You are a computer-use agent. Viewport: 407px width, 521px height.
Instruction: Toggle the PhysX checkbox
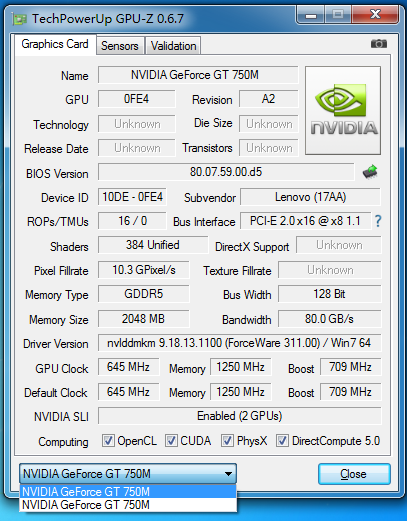[227, 441]
